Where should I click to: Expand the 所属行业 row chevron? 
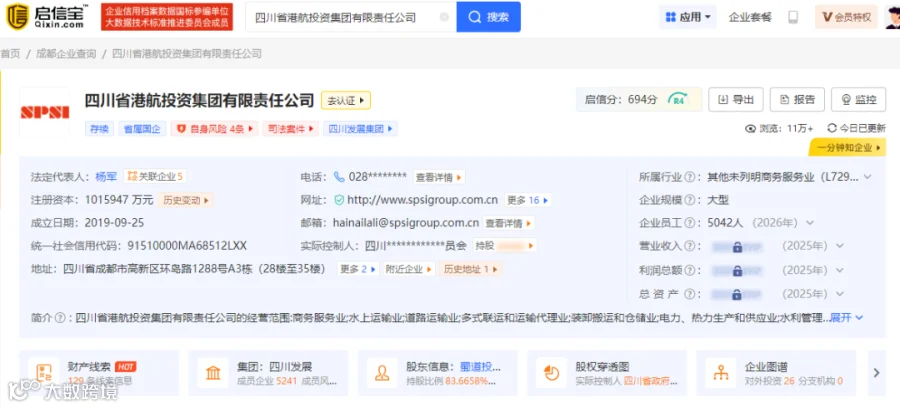point(867,177)
